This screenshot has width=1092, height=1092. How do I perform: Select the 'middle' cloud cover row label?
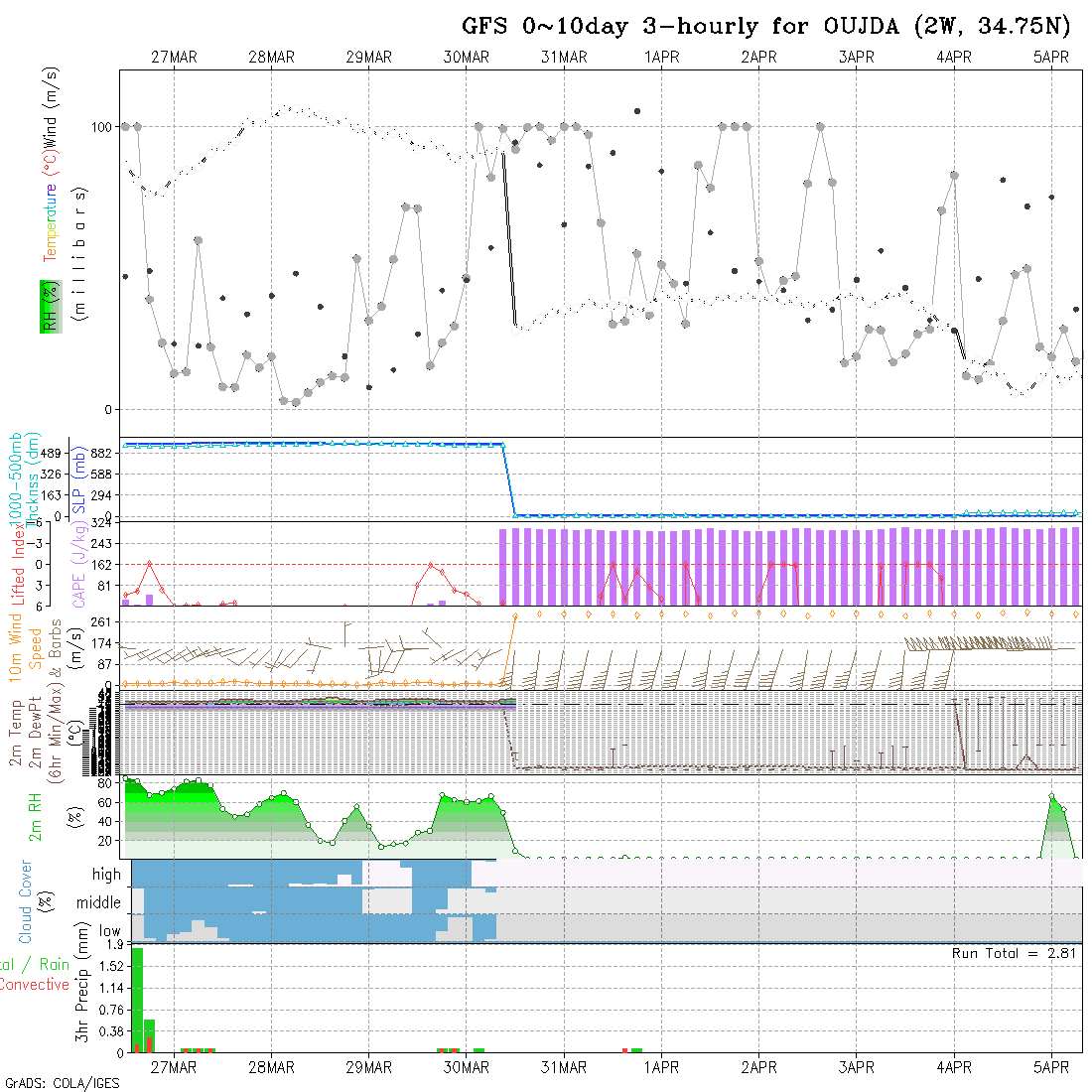click(x=98, y=902)
